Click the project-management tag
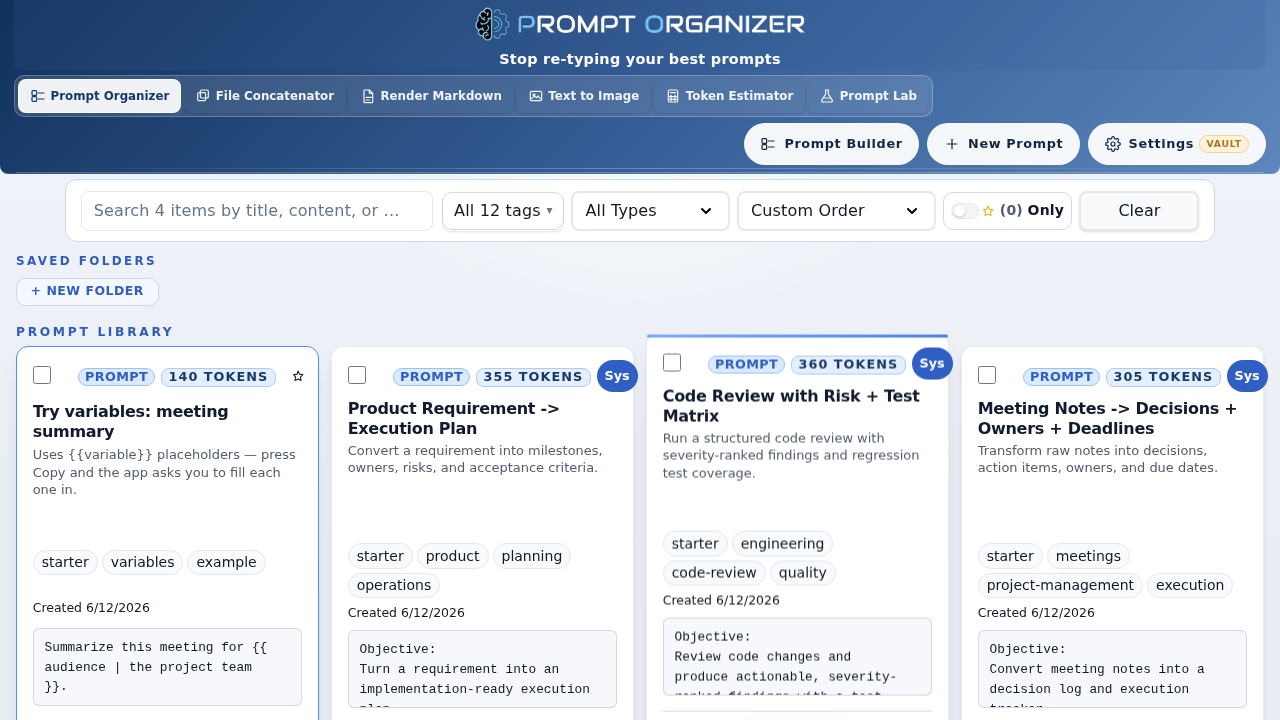 (1060, 585)
